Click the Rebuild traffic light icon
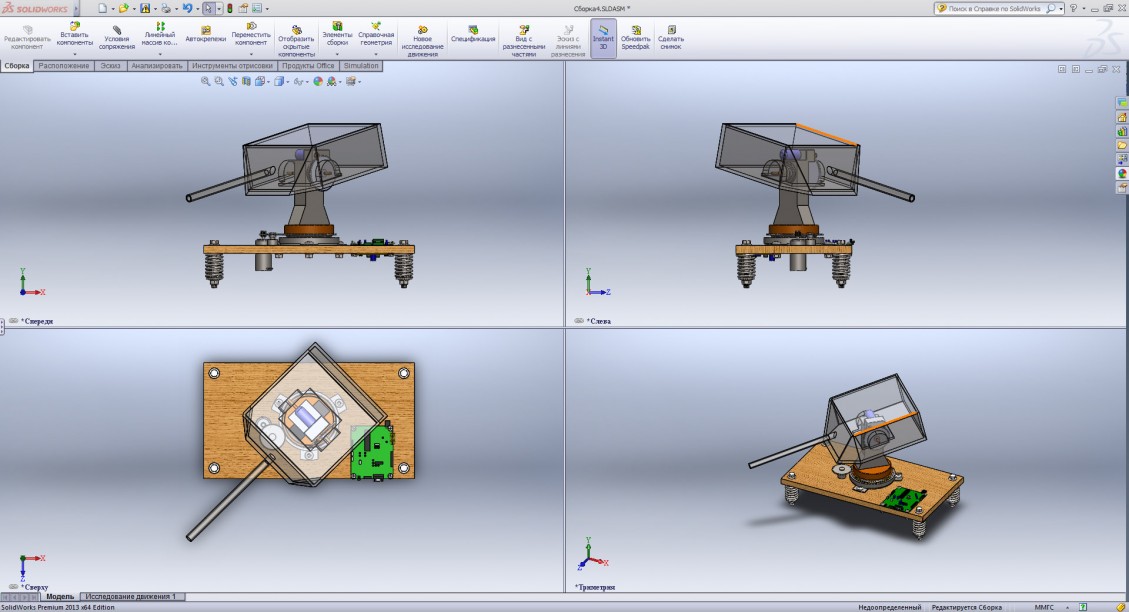This screenshot has width=1129, height=612. [230, 9]
